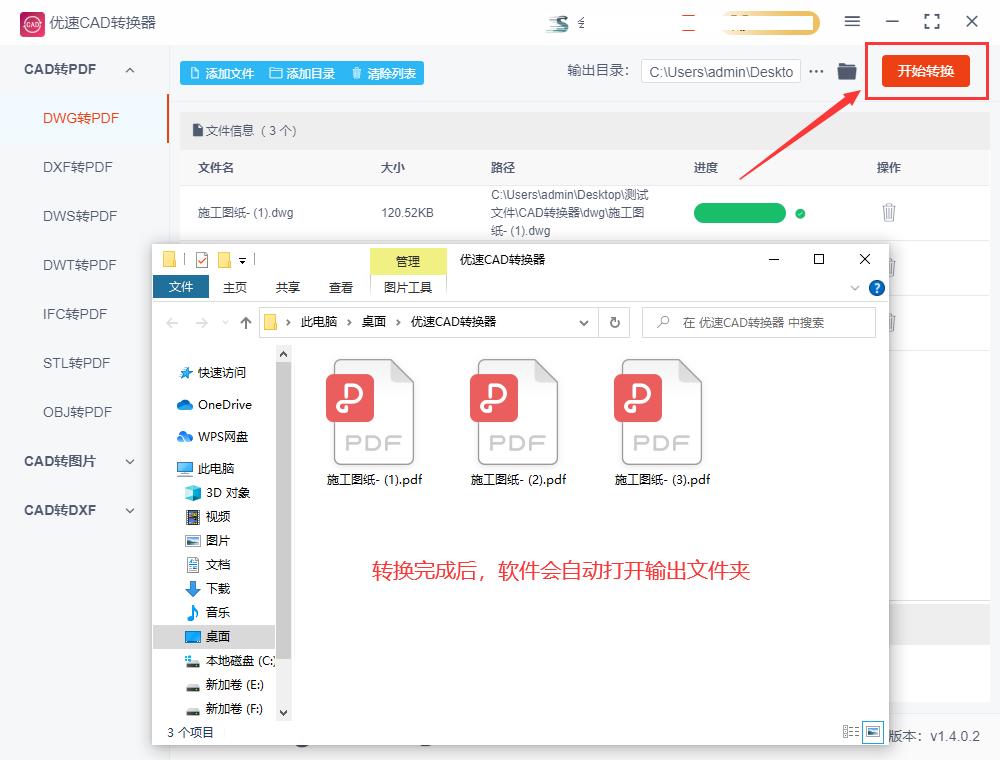Edit the output directory path field
The width and height of the screenshot is (1000, 760).
tap(721, 72)
